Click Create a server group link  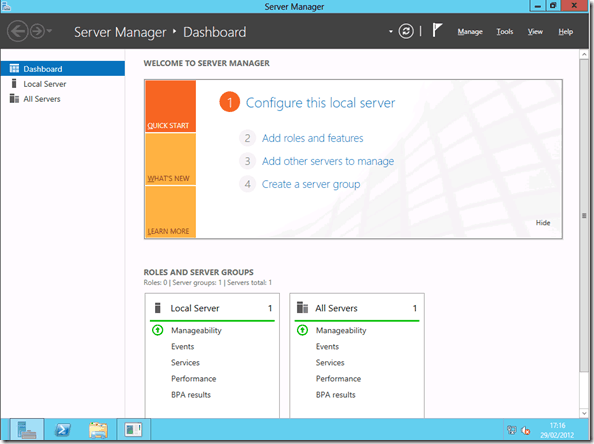tap(311, 184)
